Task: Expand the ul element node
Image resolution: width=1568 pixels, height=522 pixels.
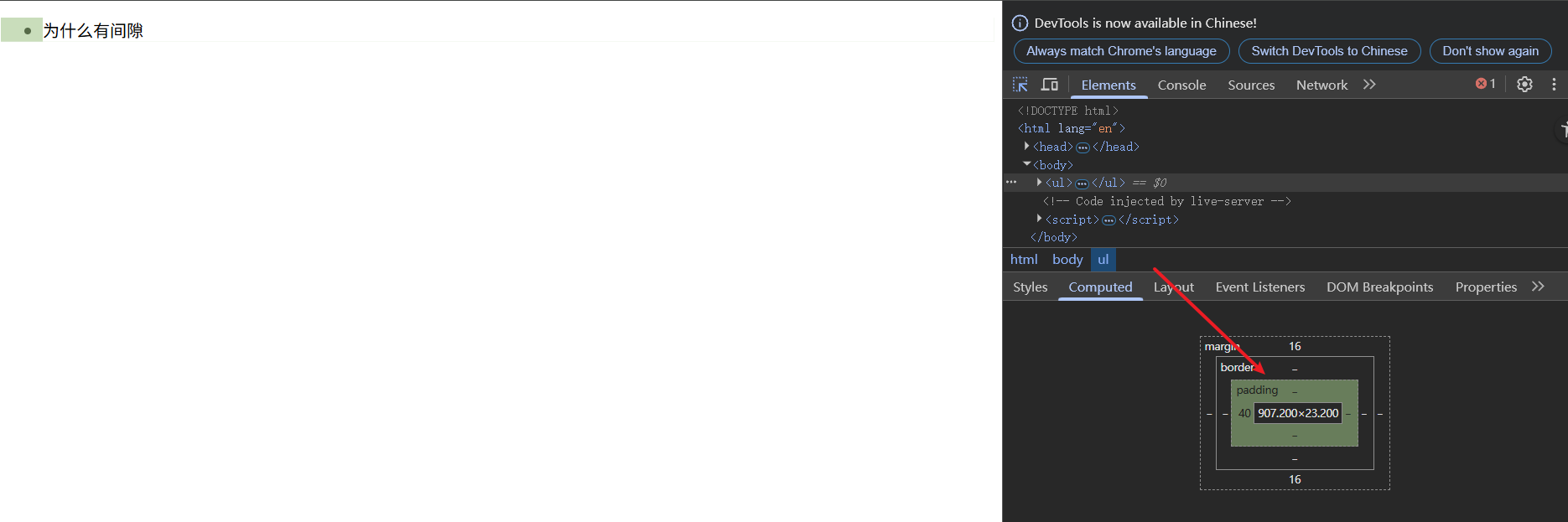Action: click(1039, 182)
